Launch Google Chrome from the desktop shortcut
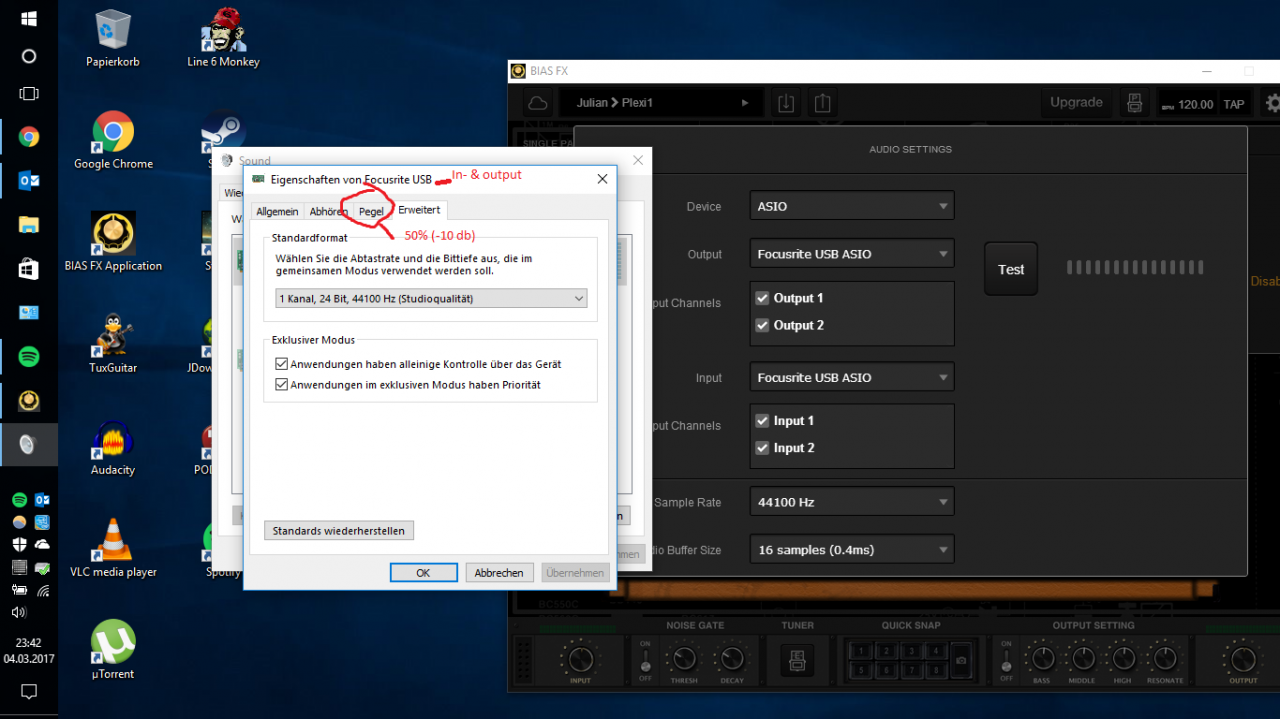 113,140
